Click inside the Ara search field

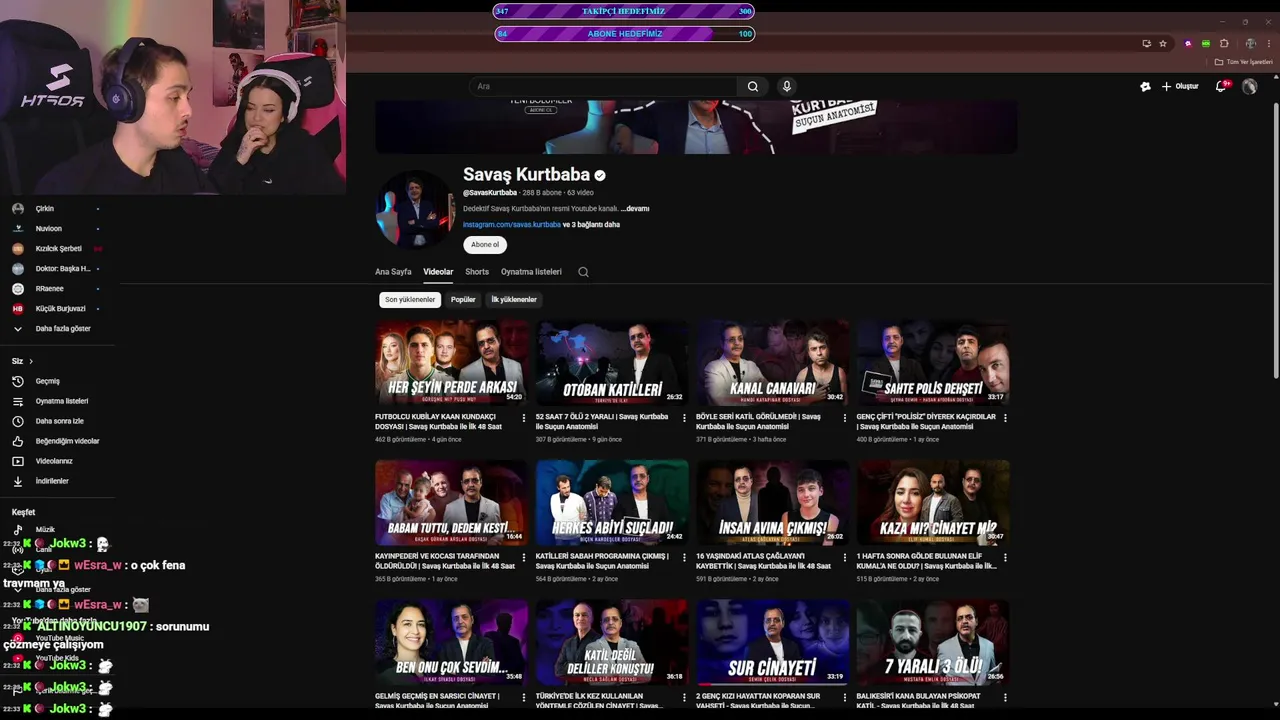[603, 86]
